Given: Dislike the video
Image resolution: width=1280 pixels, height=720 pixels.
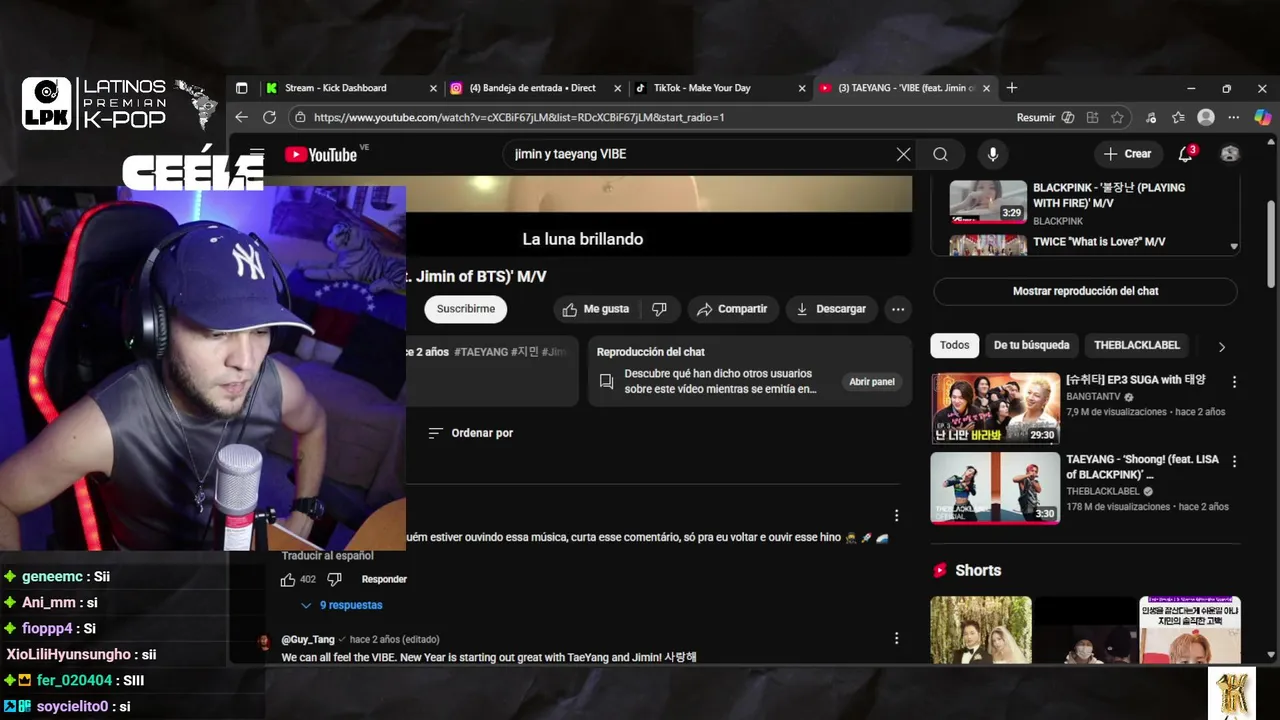Looking at the screenshot, I should [659, 309].
